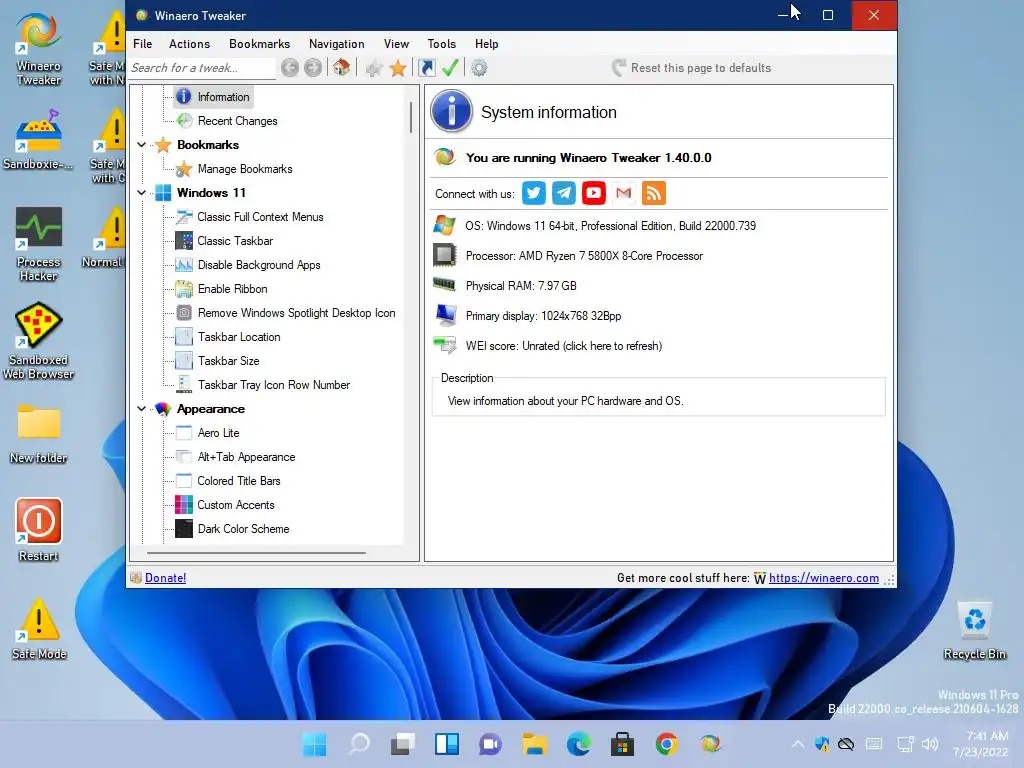Click WEI score to refresh it

[564, 345]
